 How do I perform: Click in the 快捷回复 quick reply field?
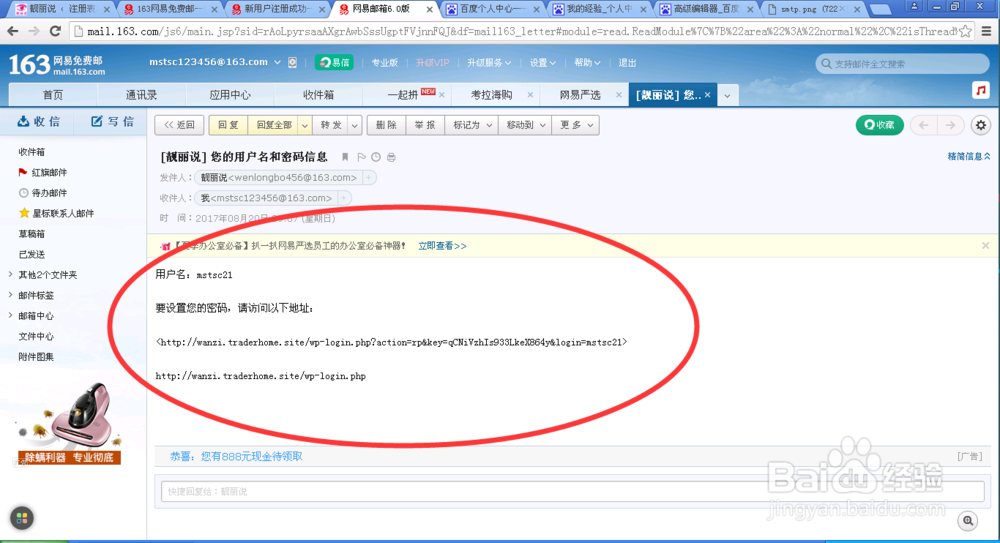[572, 491]
